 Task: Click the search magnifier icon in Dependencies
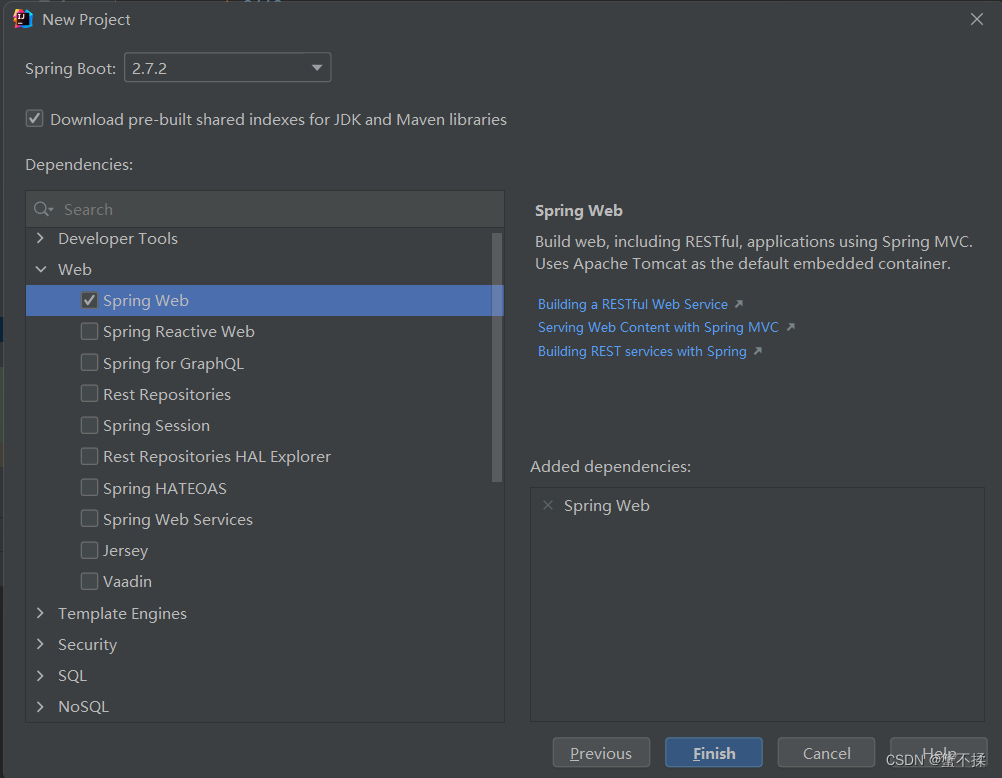coord(42,209)
